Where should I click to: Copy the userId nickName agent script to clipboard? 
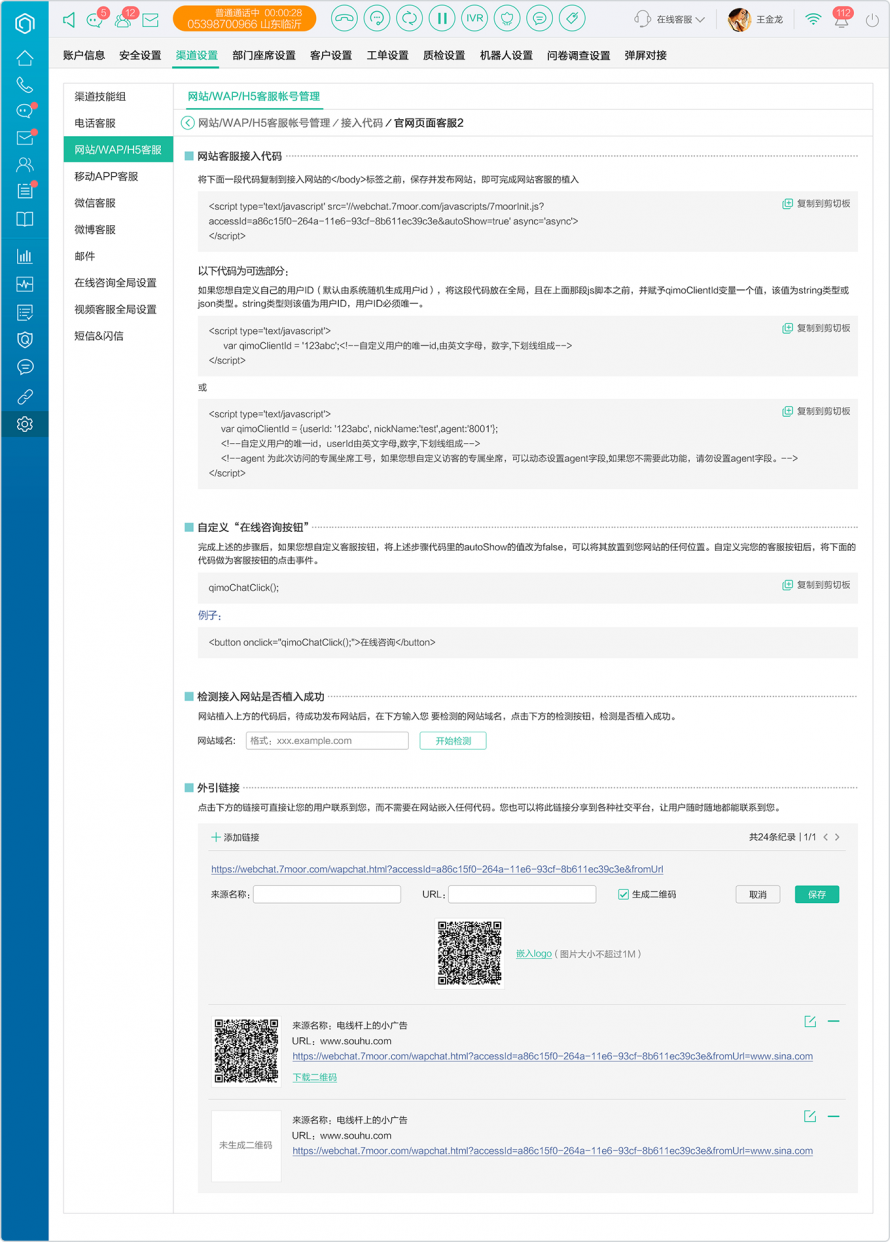coord(816,411)
